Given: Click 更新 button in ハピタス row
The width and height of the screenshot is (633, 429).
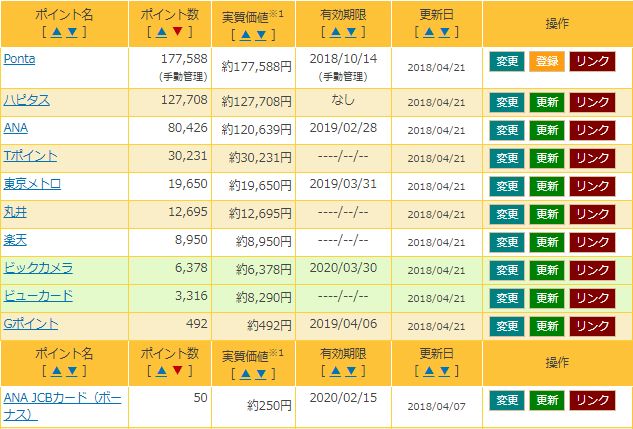Looking at the screenshot, I should click(x=547, y=102).
